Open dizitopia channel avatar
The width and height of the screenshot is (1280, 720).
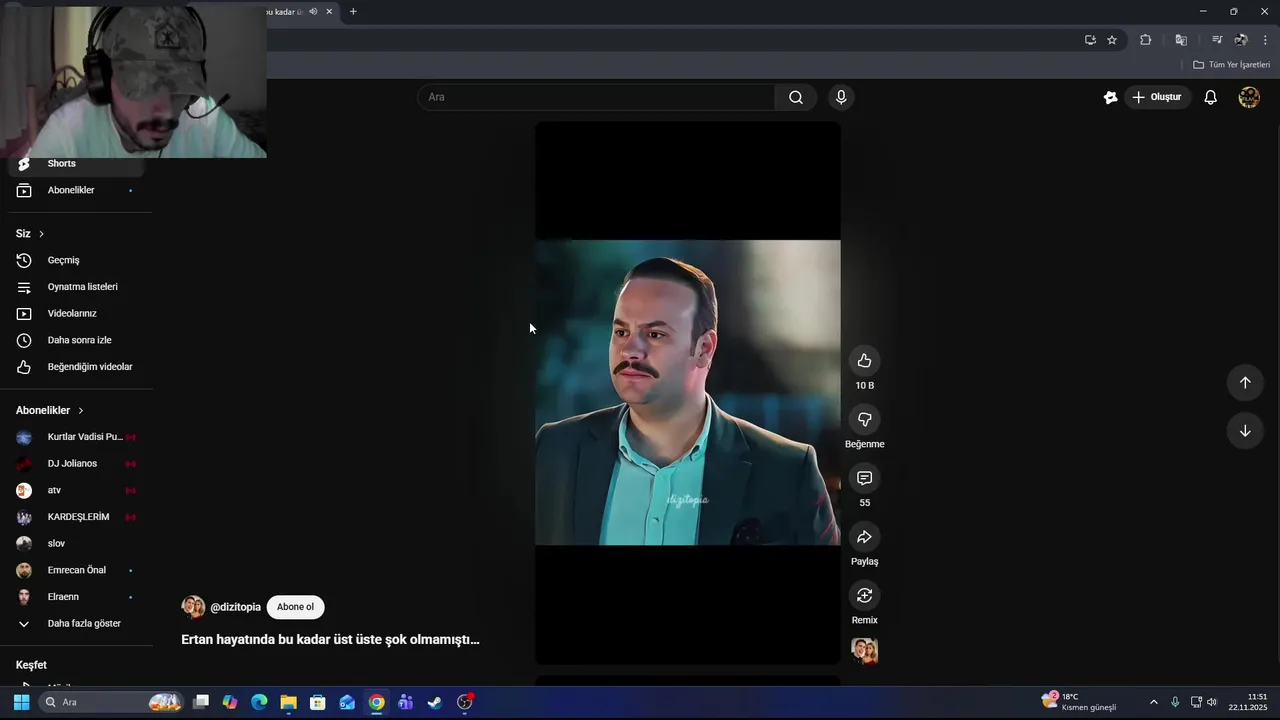click(193, 607)
